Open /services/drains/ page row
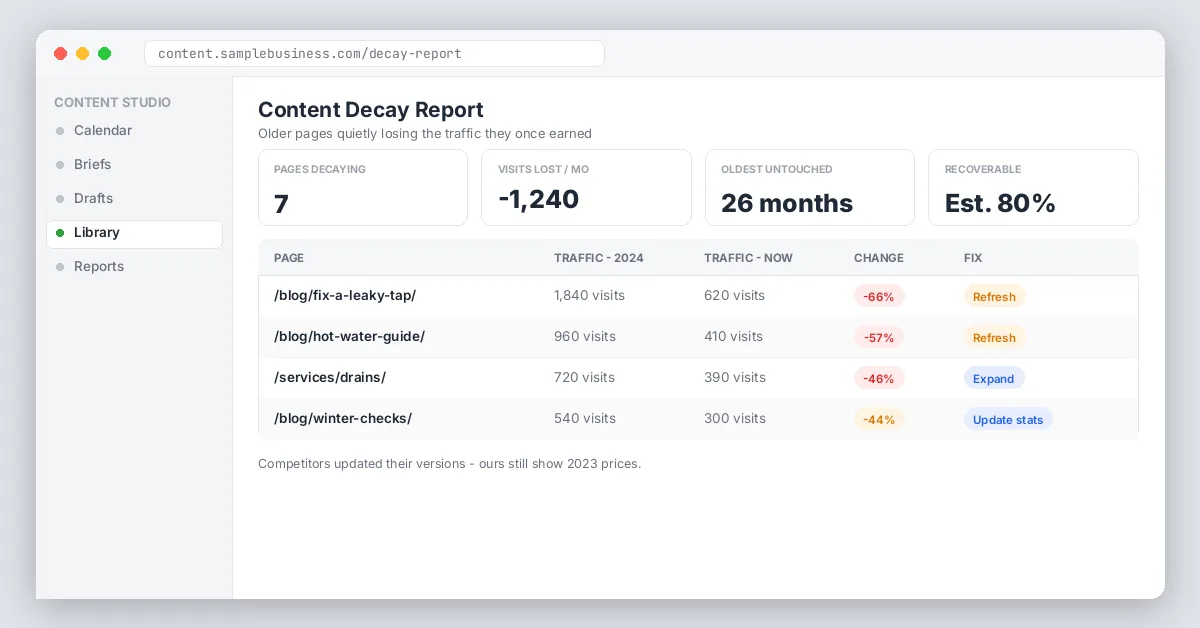 point(698,378)
